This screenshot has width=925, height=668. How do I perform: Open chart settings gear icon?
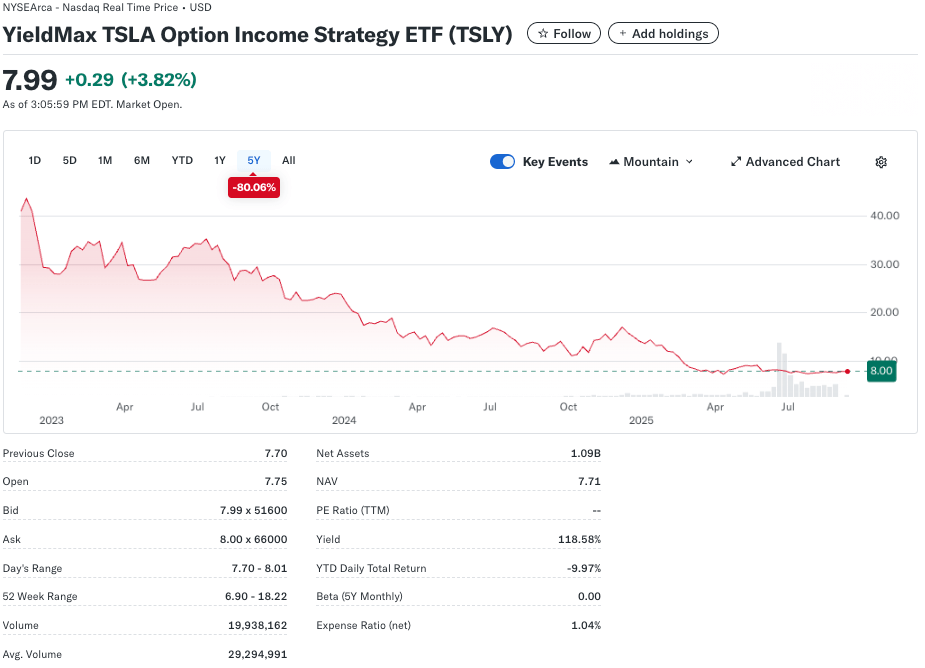coord(881,162)
